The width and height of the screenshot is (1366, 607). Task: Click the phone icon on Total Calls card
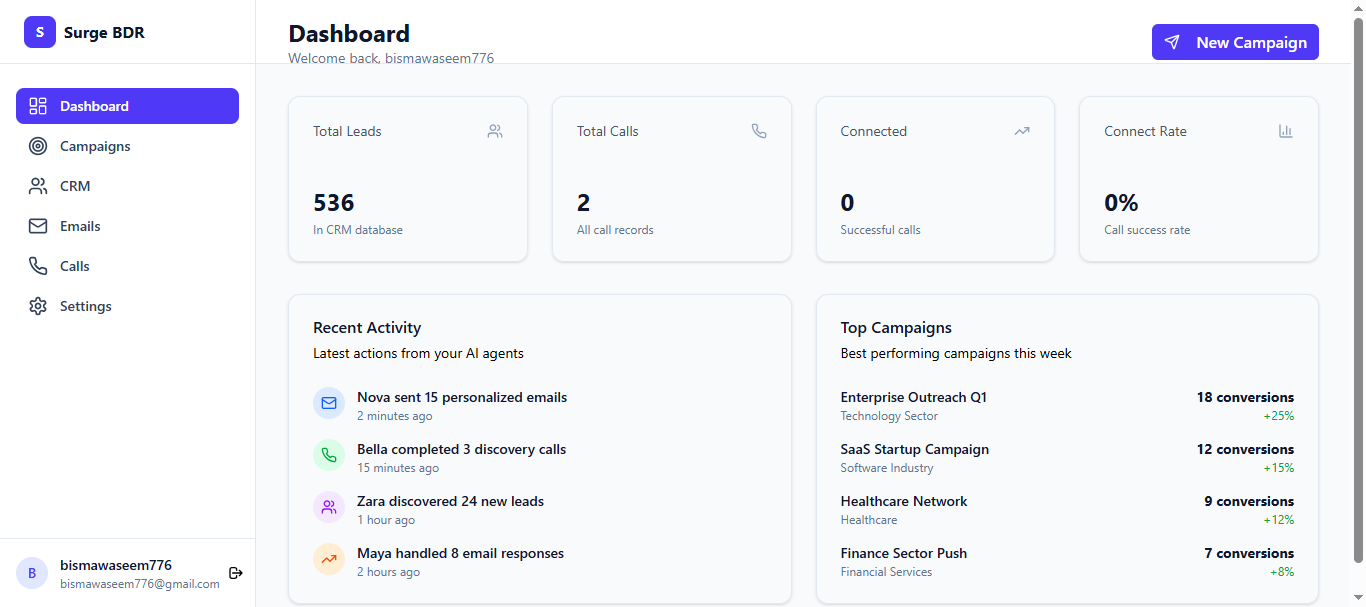pos(759,131)
